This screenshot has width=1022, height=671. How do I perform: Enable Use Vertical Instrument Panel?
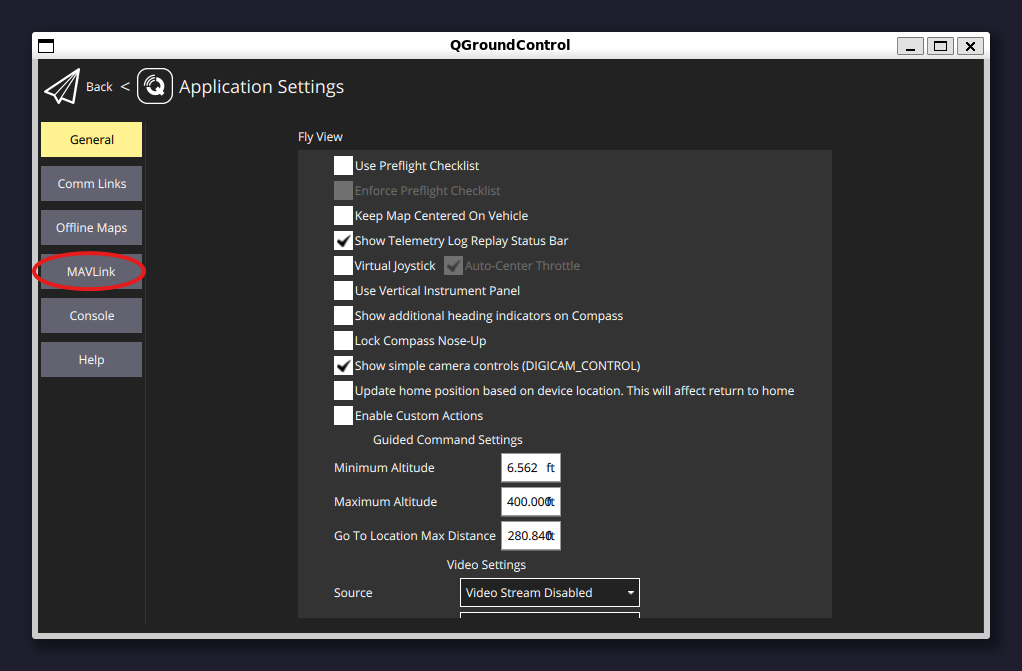click(343, 291)
